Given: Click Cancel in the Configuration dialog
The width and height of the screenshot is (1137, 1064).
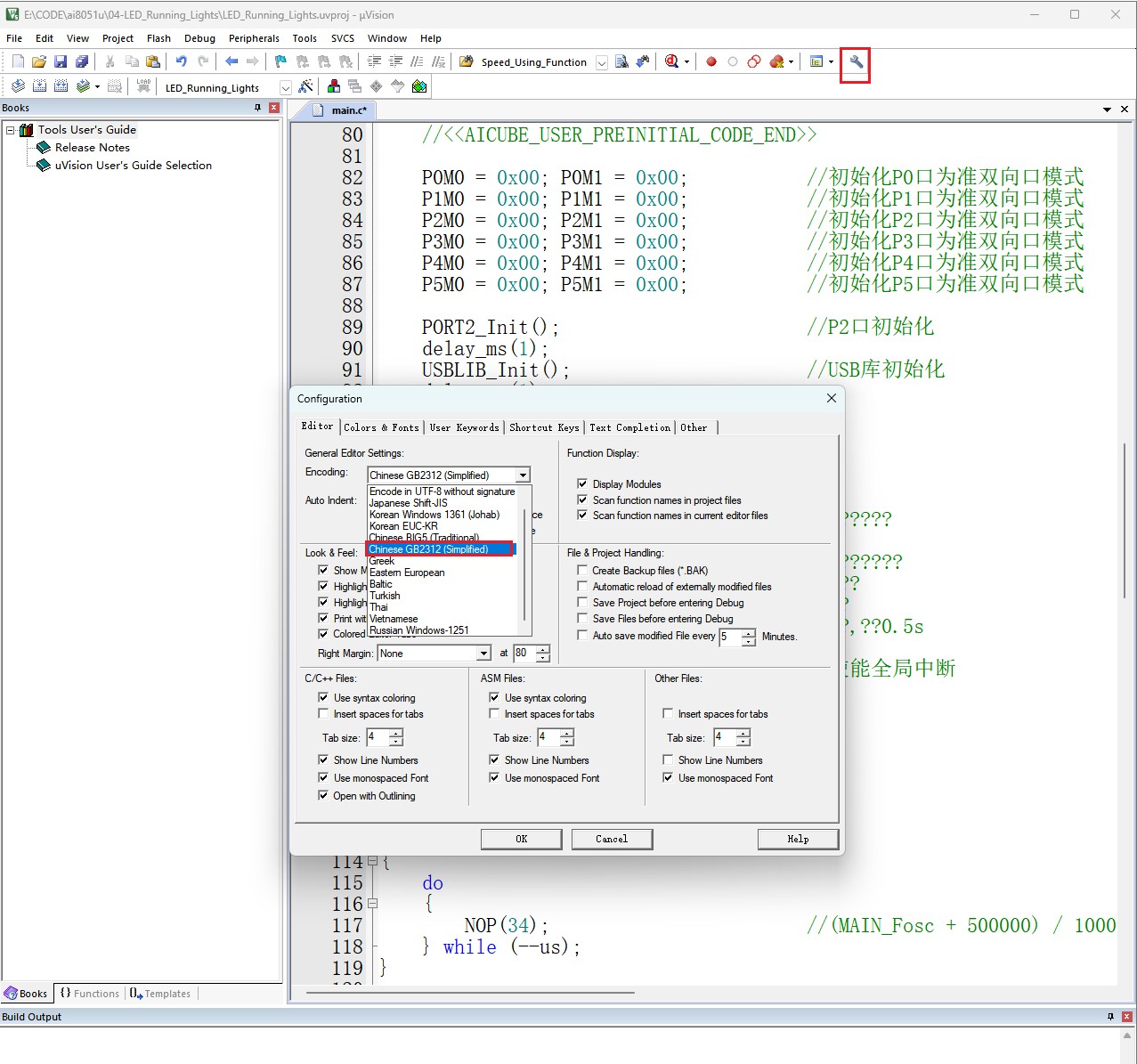Looking at the screenshot, I should [x=612, y=839].
